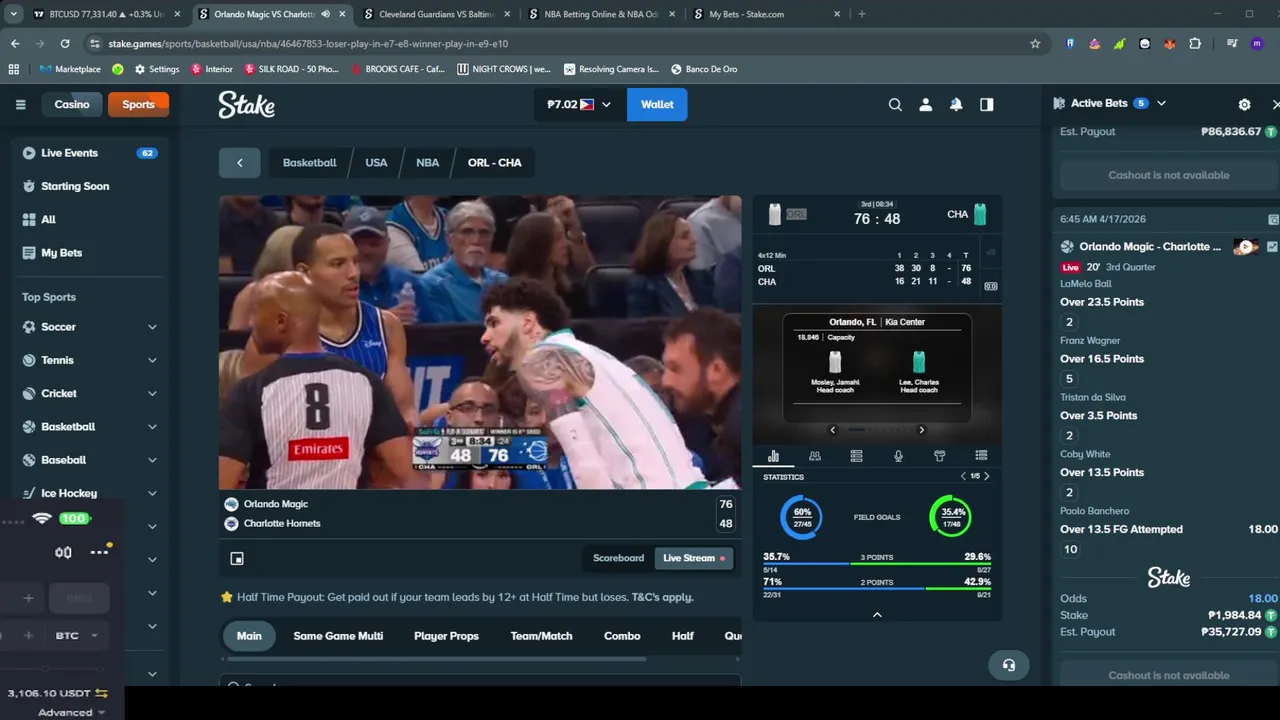Select Half market tab
The width and height of the screenshot is (1280, 720).
[683, 636]
